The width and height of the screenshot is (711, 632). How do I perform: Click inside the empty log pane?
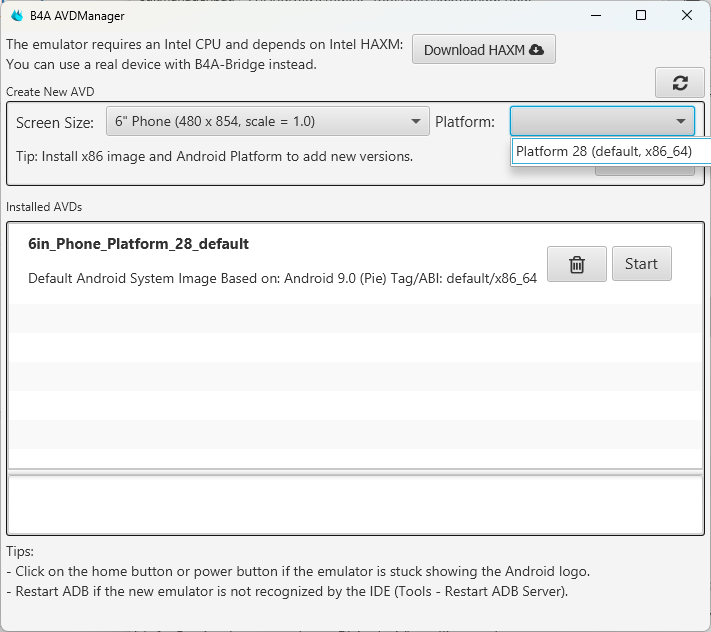click(355, 504)
